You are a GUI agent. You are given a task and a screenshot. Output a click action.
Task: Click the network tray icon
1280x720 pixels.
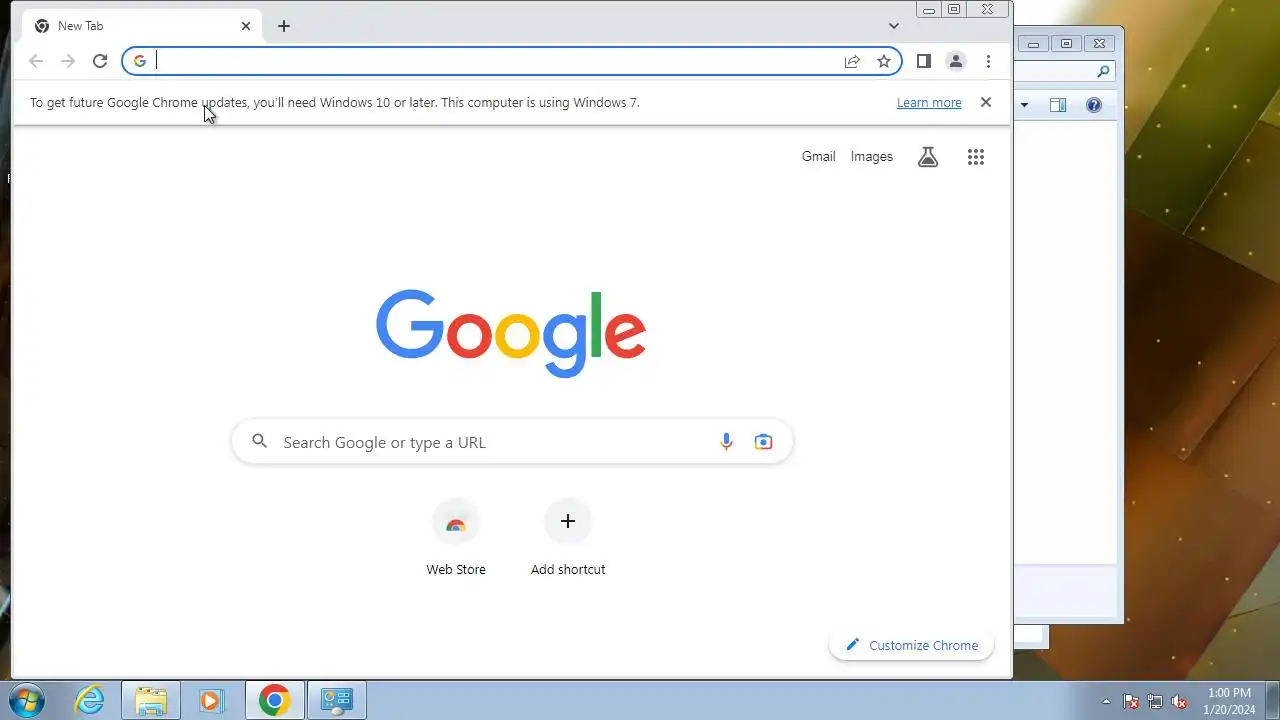(x=1155, y=701)
